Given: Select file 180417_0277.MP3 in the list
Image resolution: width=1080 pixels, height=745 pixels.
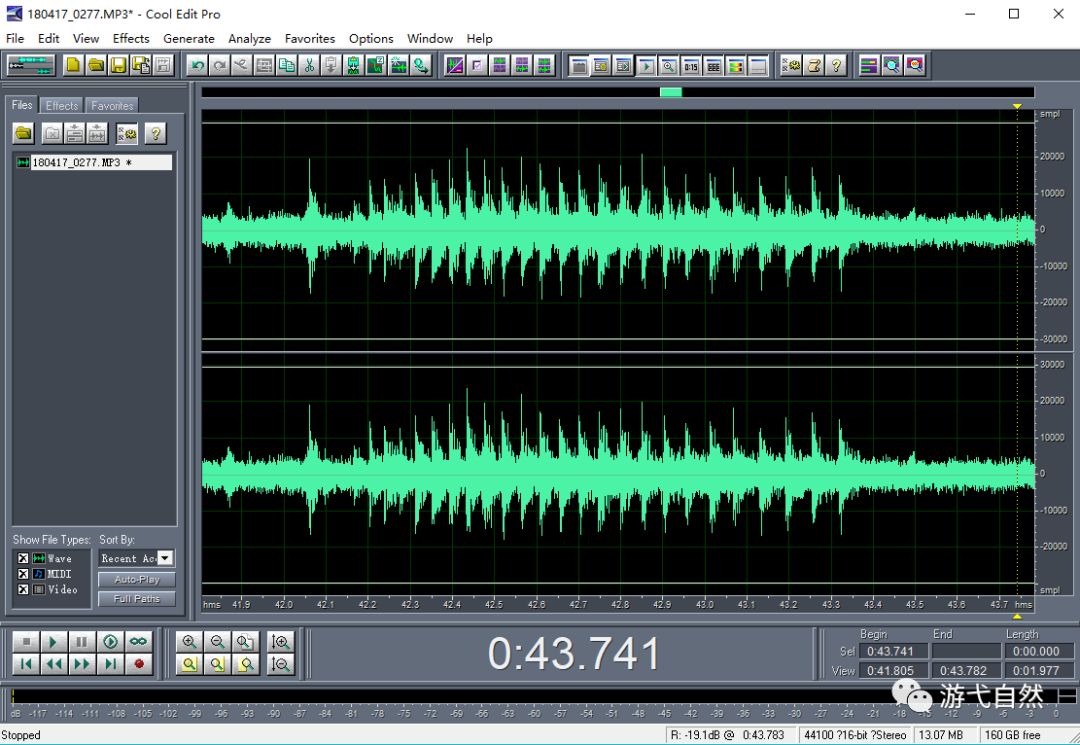Looking at the screenshot, I should [94, 162].
